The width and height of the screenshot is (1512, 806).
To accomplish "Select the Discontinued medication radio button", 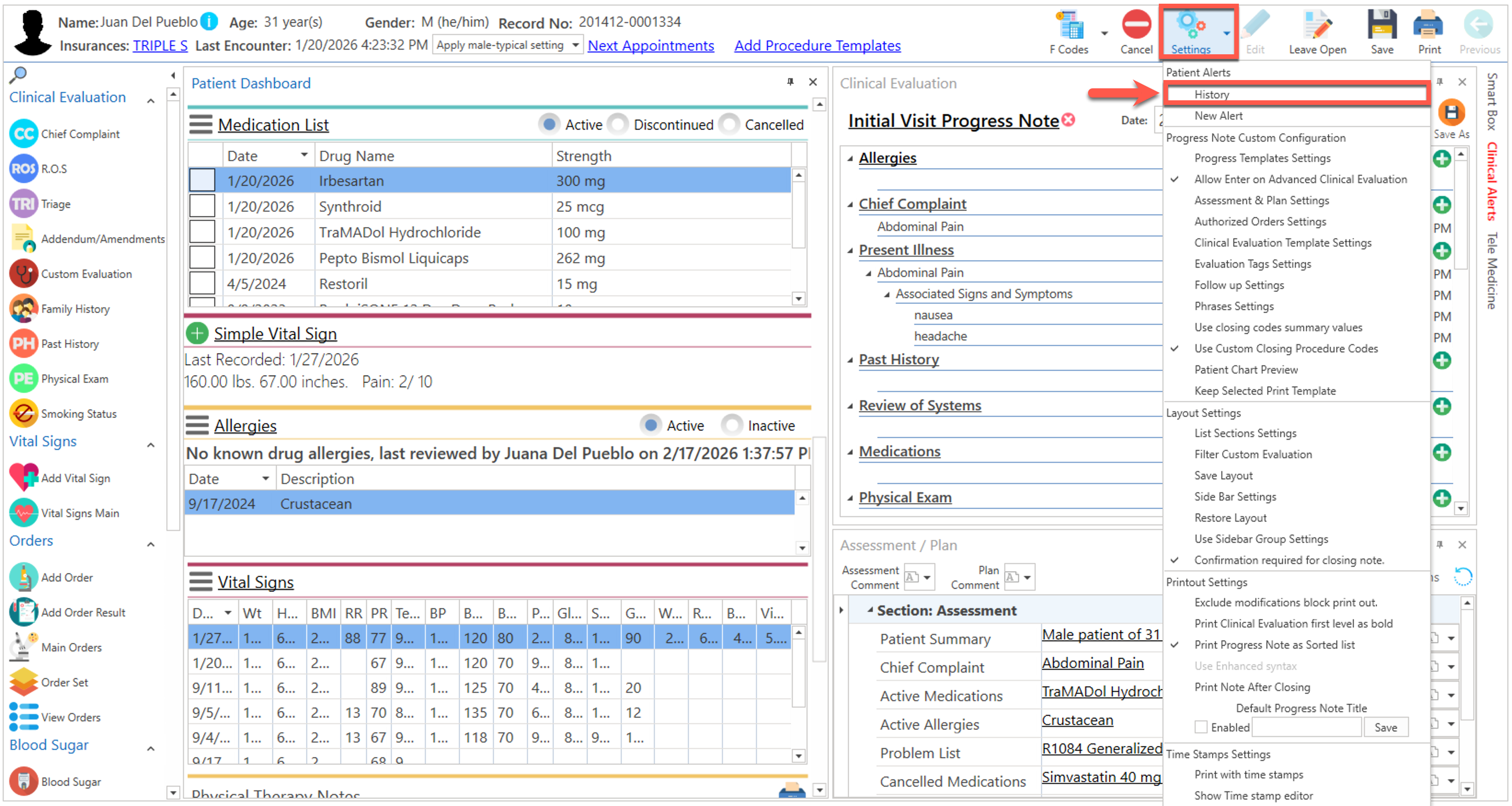I will [x=618, y=125].
